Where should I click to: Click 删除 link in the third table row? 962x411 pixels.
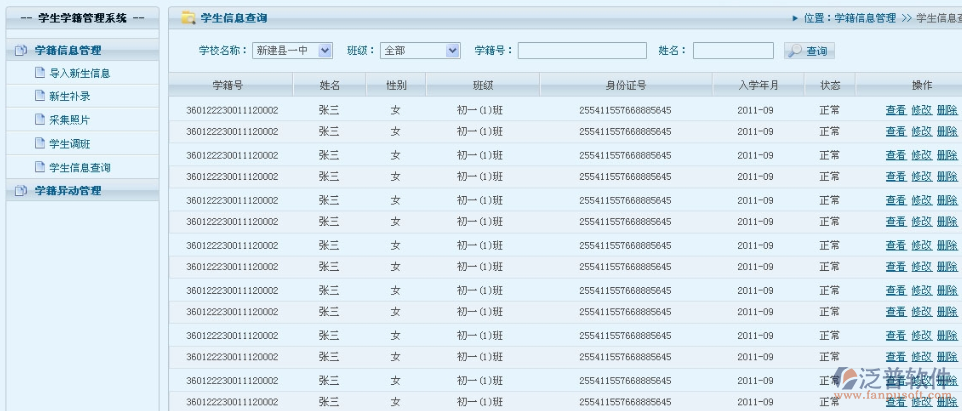(x=947, y=155)
